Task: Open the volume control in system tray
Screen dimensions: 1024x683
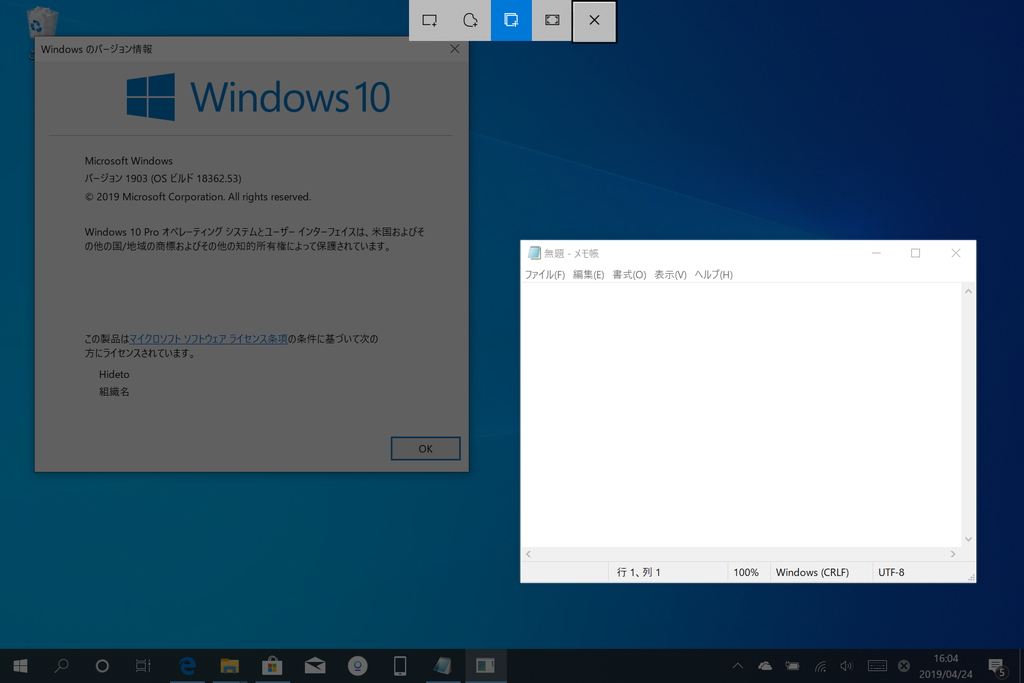Action: tap(845, 665)
